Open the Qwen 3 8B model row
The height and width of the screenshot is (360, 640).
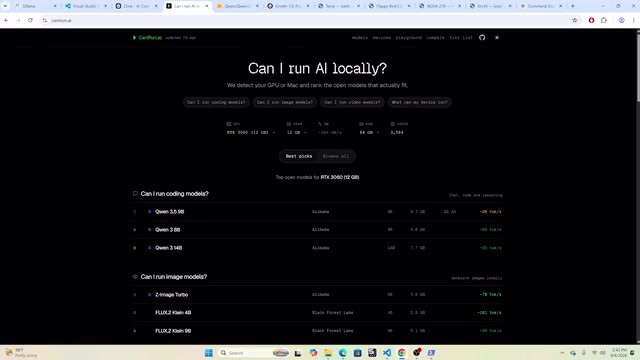coord(317,230)
